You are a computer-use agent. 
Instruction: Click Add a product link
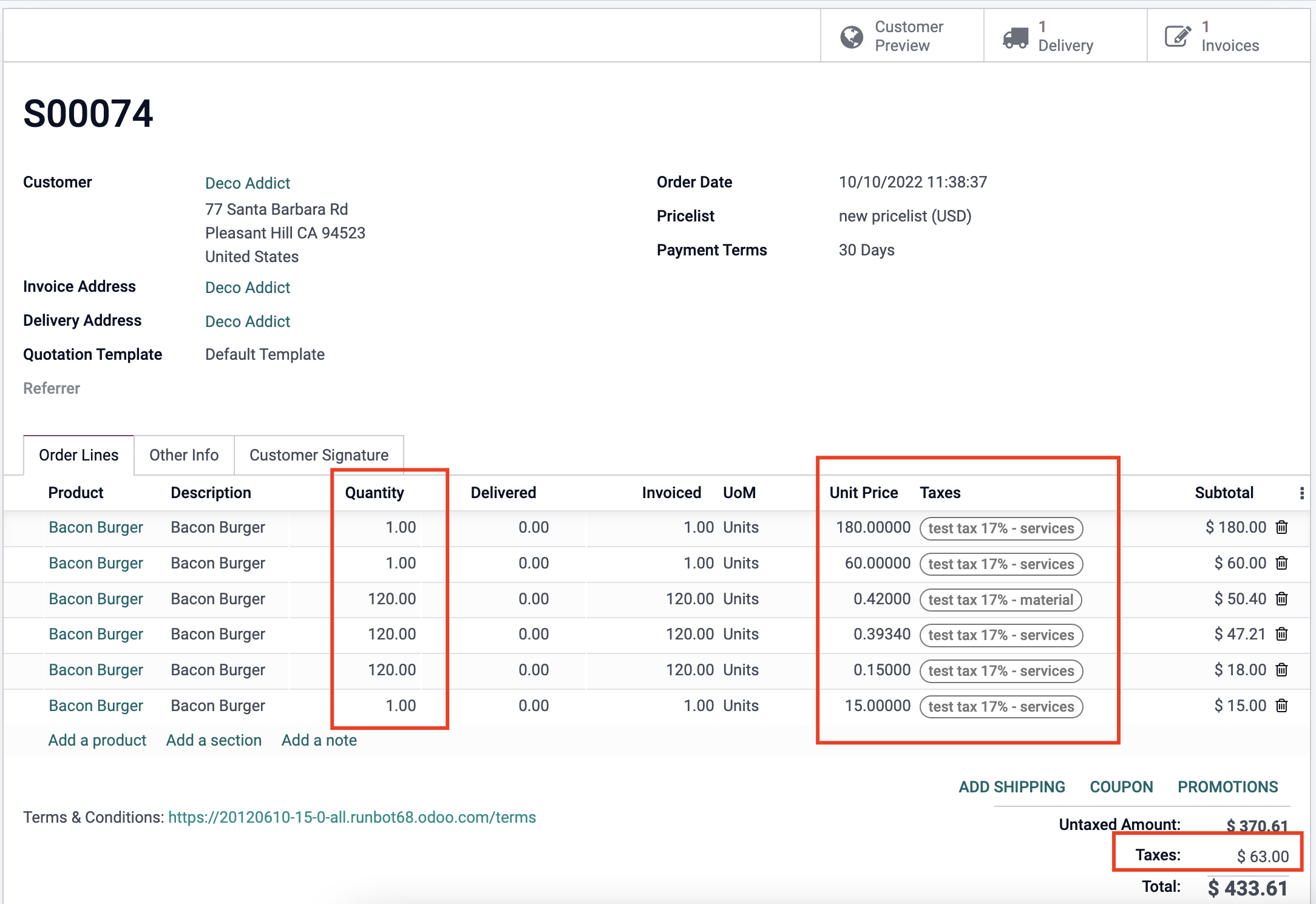coord(97,740)
